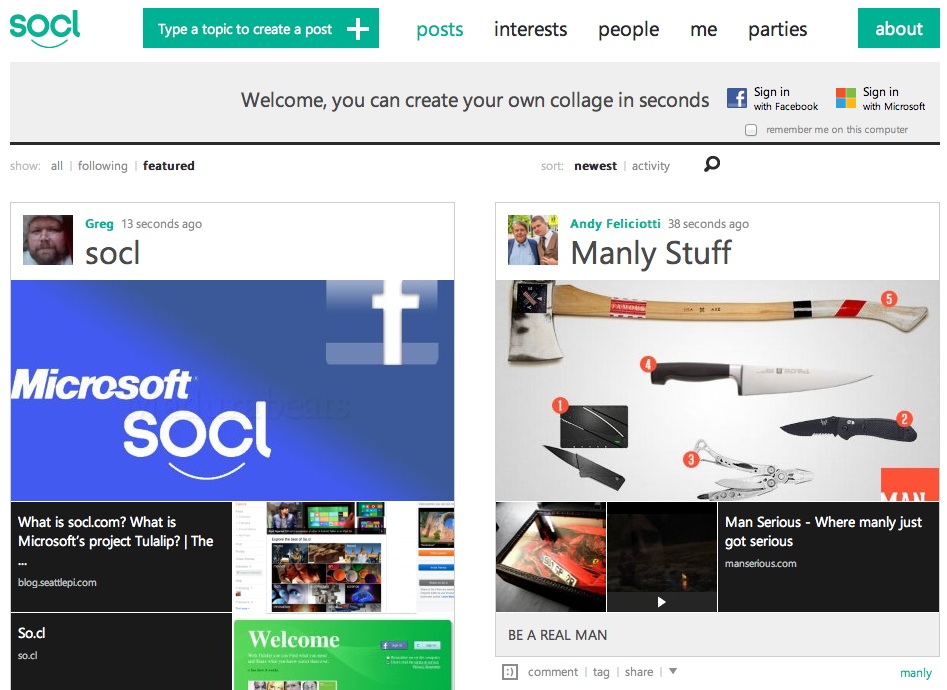Click the Facebook sign-in icon
Screen dimensions: 947x690
tap(737, 98)
